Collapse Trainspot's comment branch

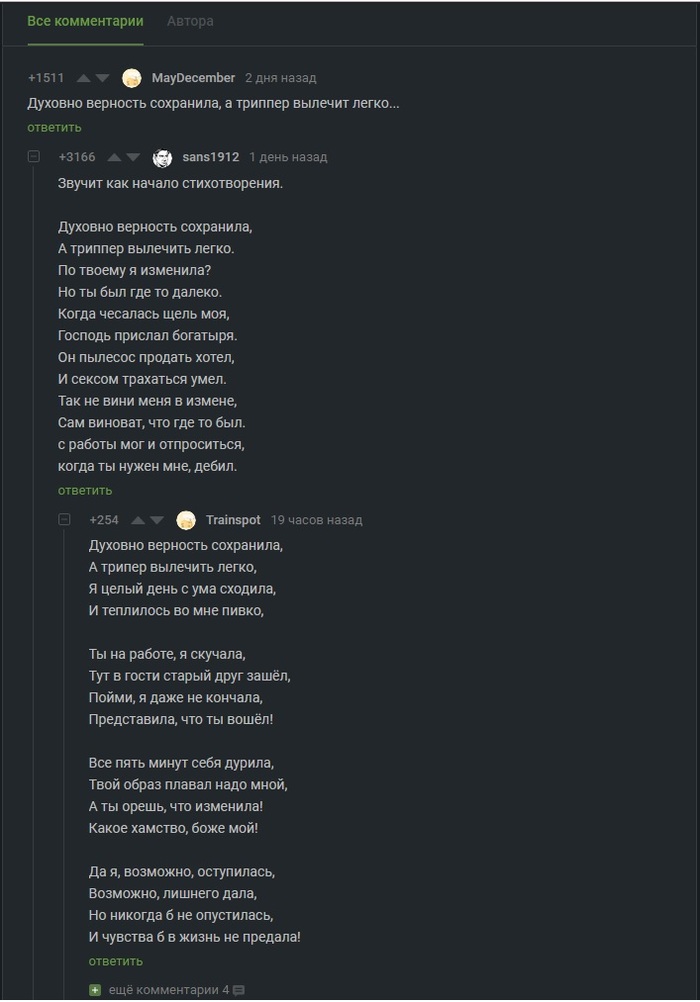[x=65, y=520]
